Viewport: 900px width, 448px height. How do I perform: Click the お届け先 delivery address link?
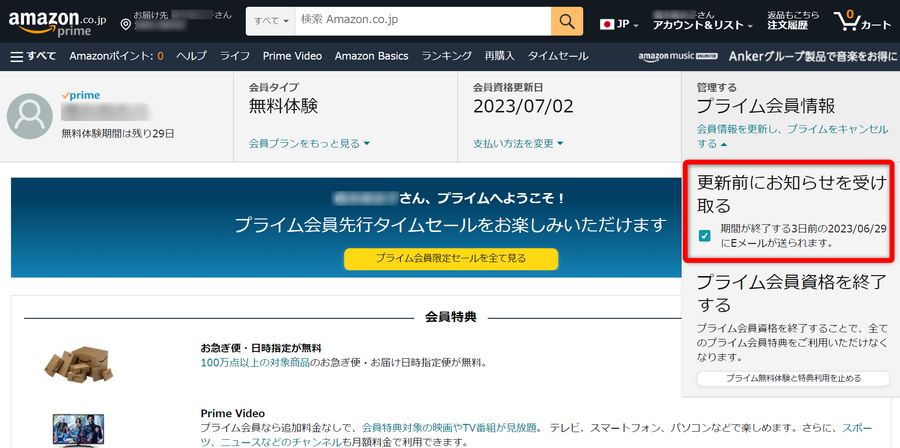(x=183, y=20)
